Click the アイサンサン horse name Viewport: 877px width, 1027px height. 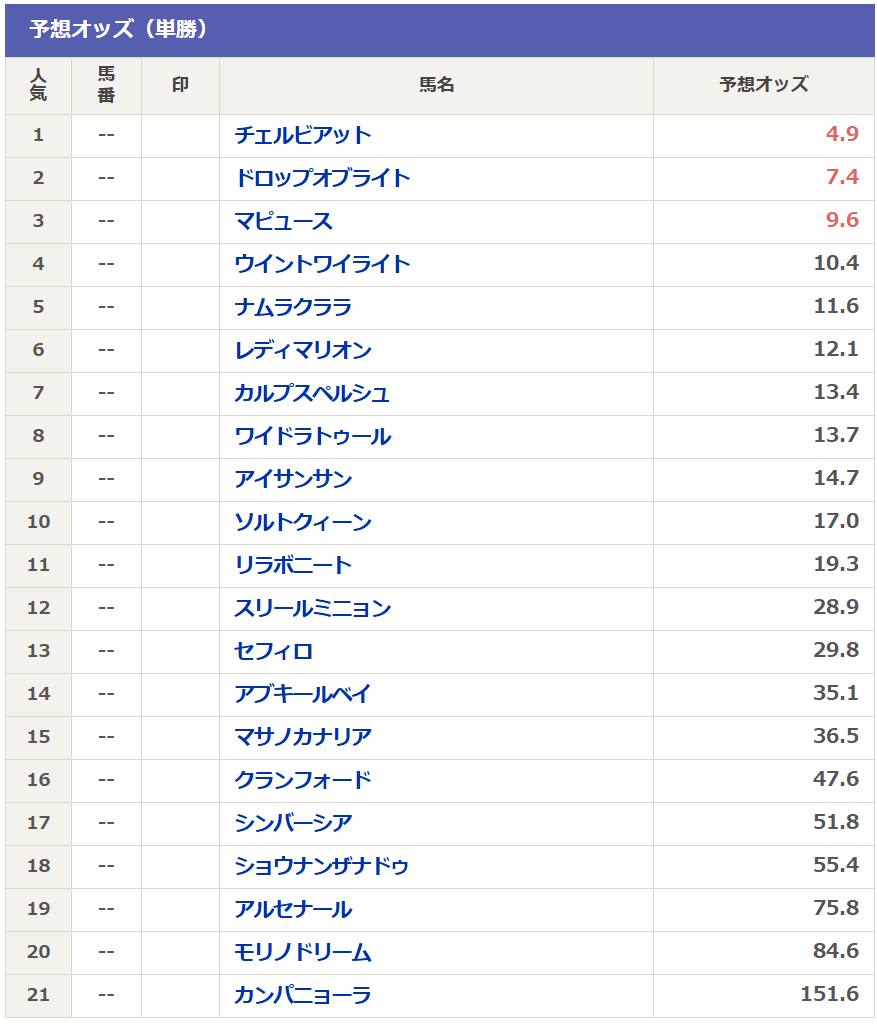coord(293,479)
